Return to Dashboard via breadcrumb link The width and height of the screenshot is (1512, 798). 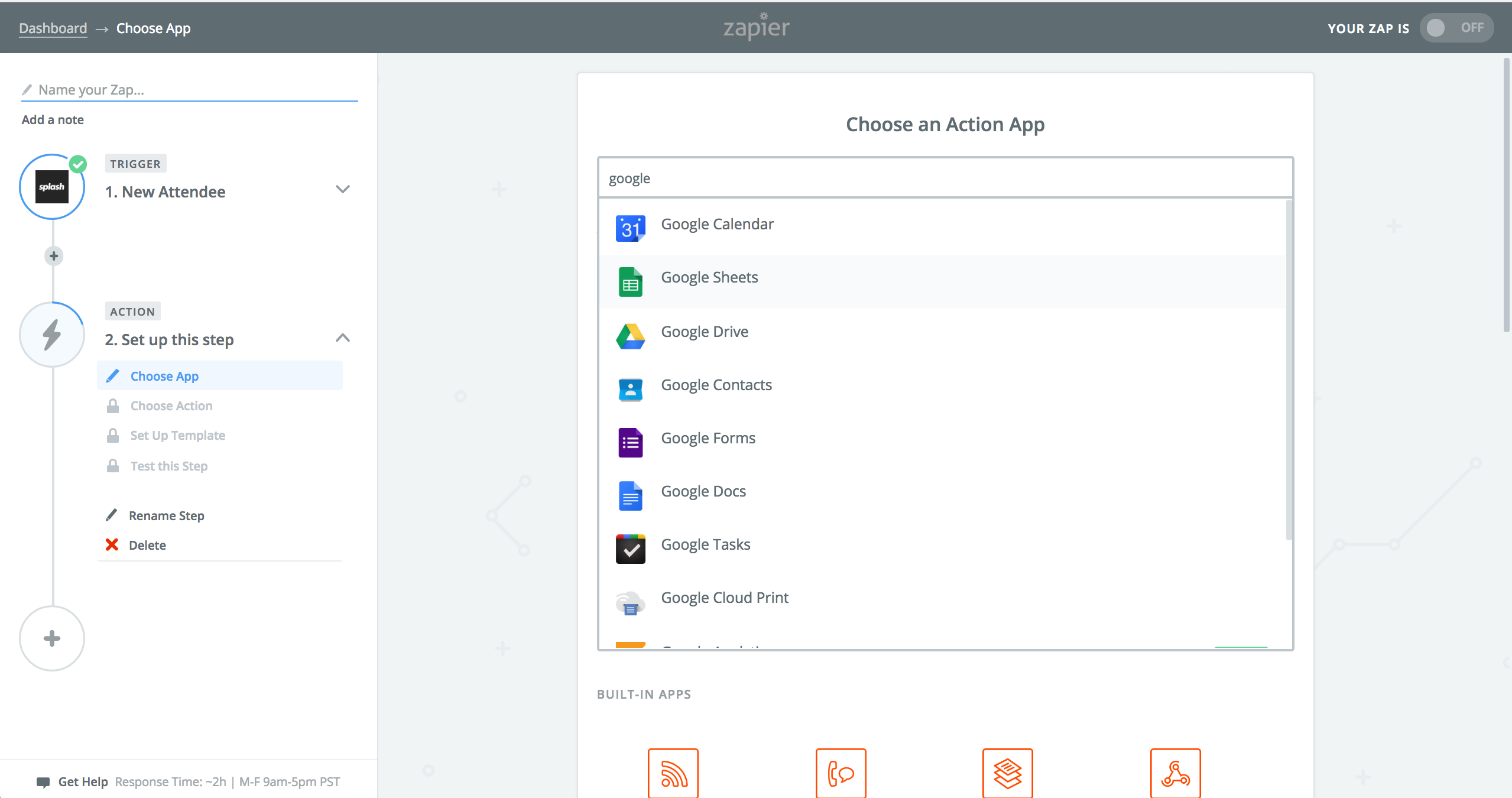(53, 28)
